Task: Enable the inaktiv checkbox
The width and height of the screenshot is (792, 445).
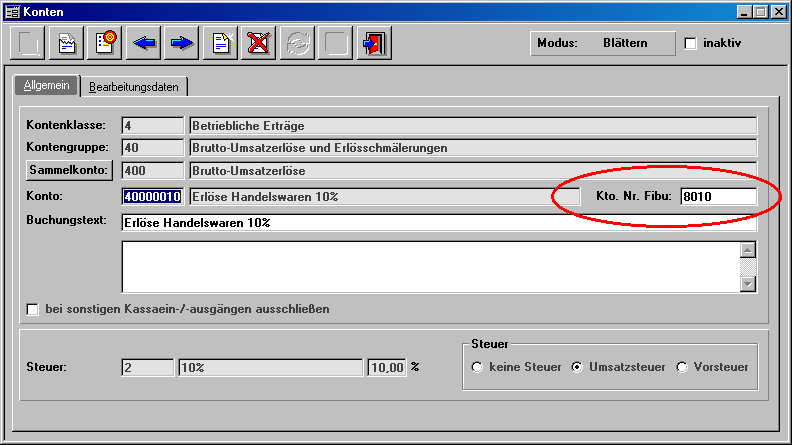Action: pos(690,44)
